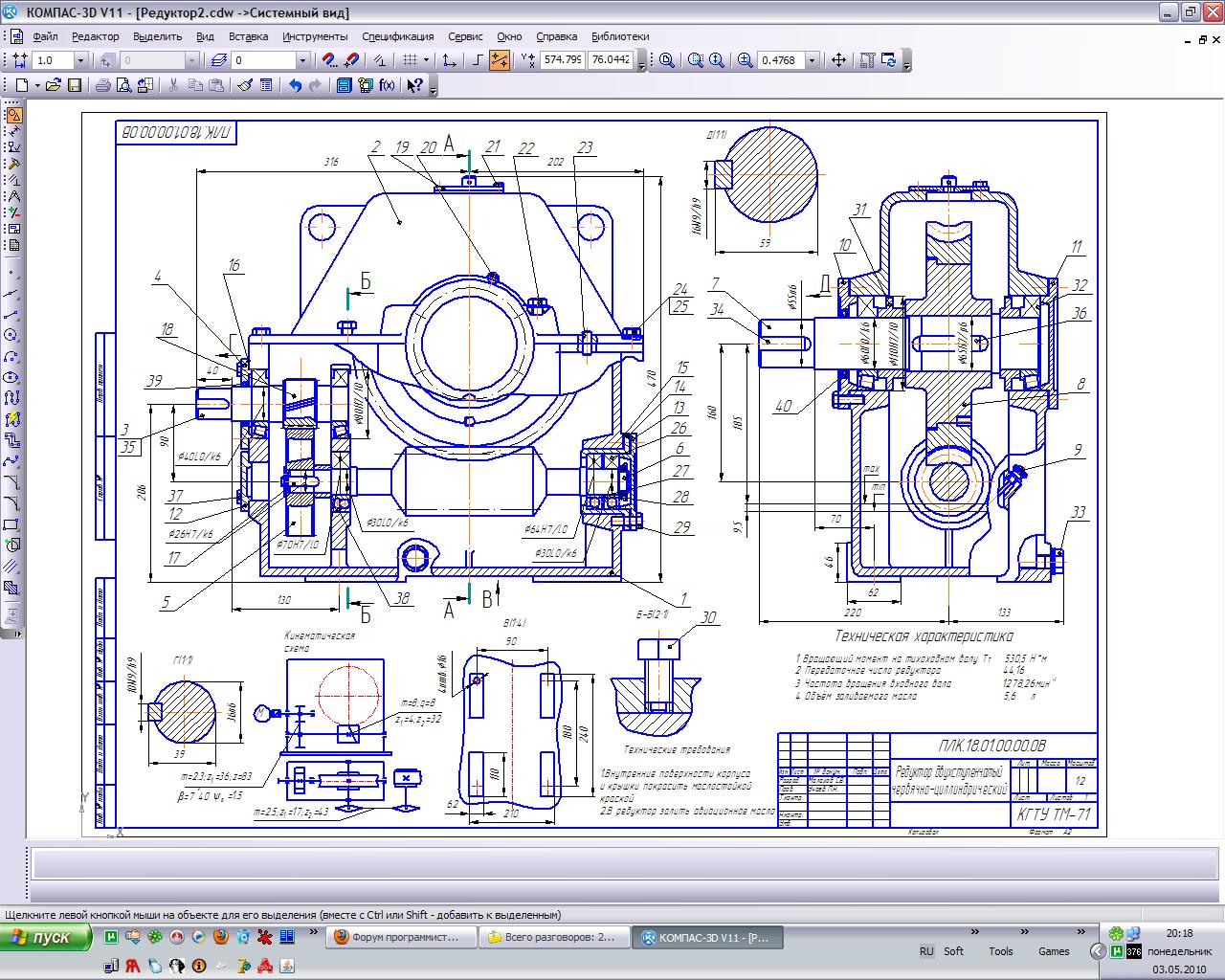Toggle the grid display button
This screenshot has width=1225, height=980.
pyautogui.click(x=411, y=60)
